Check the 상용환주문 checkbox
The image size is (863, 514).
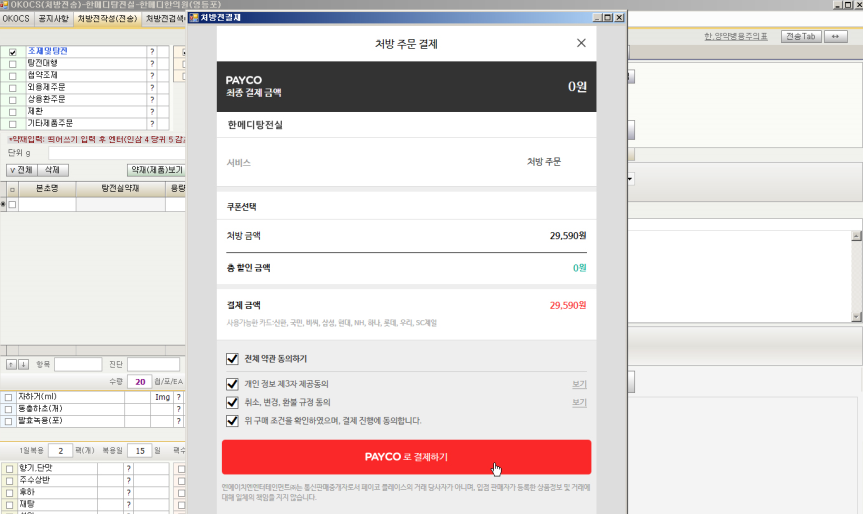click(13, 100)
